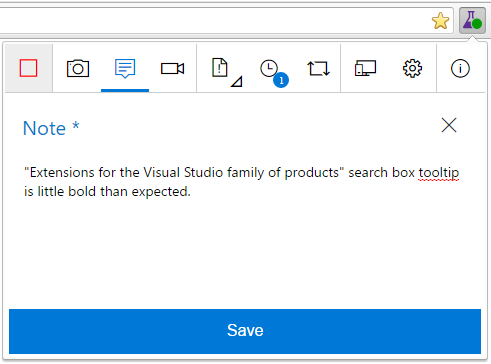Expand the create bug dropdown triangle
This screenshot has height=364, width=491.
237,82
